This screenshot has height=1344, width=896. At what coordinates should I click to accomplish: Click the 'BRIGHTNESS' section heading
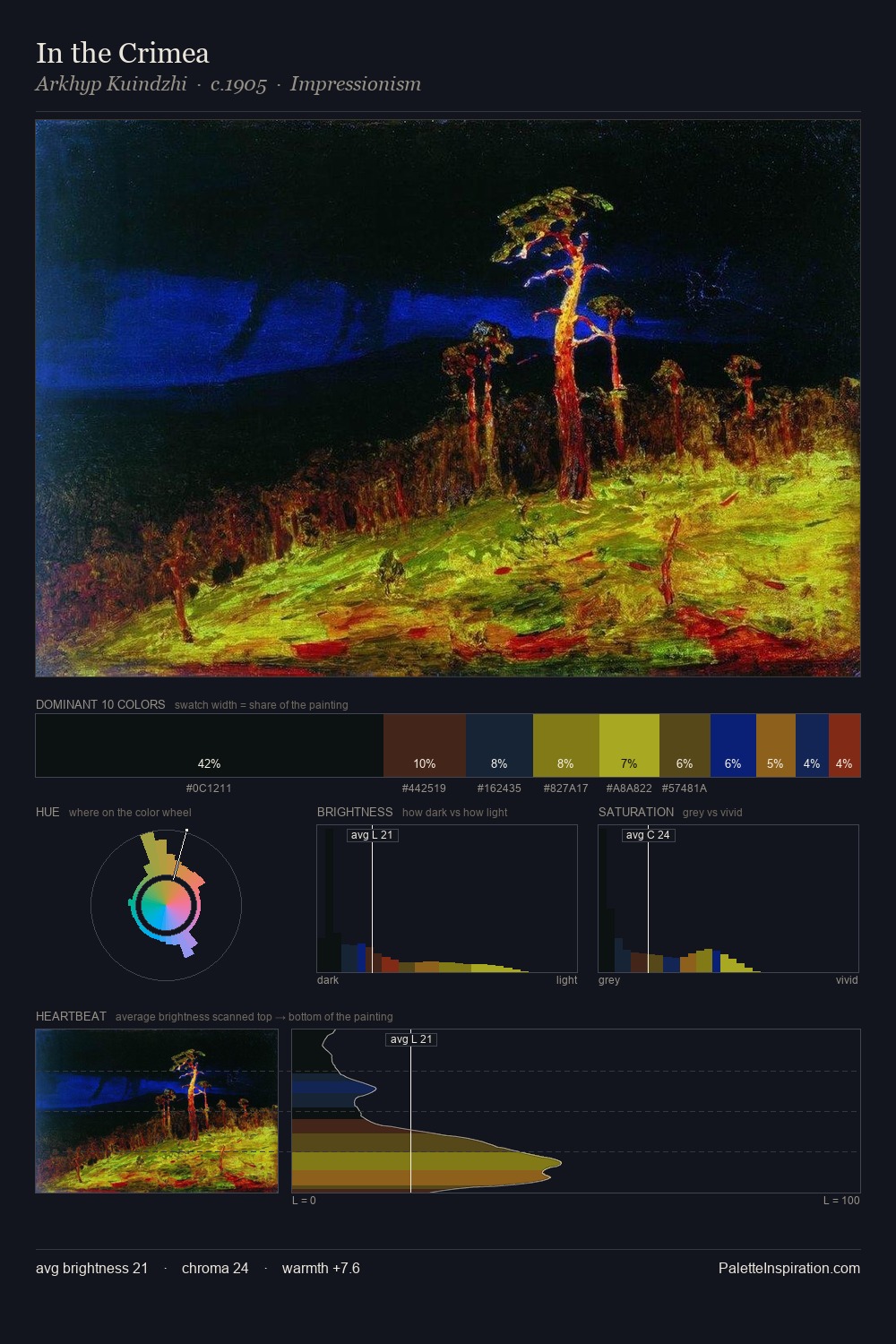coord(355,812)
